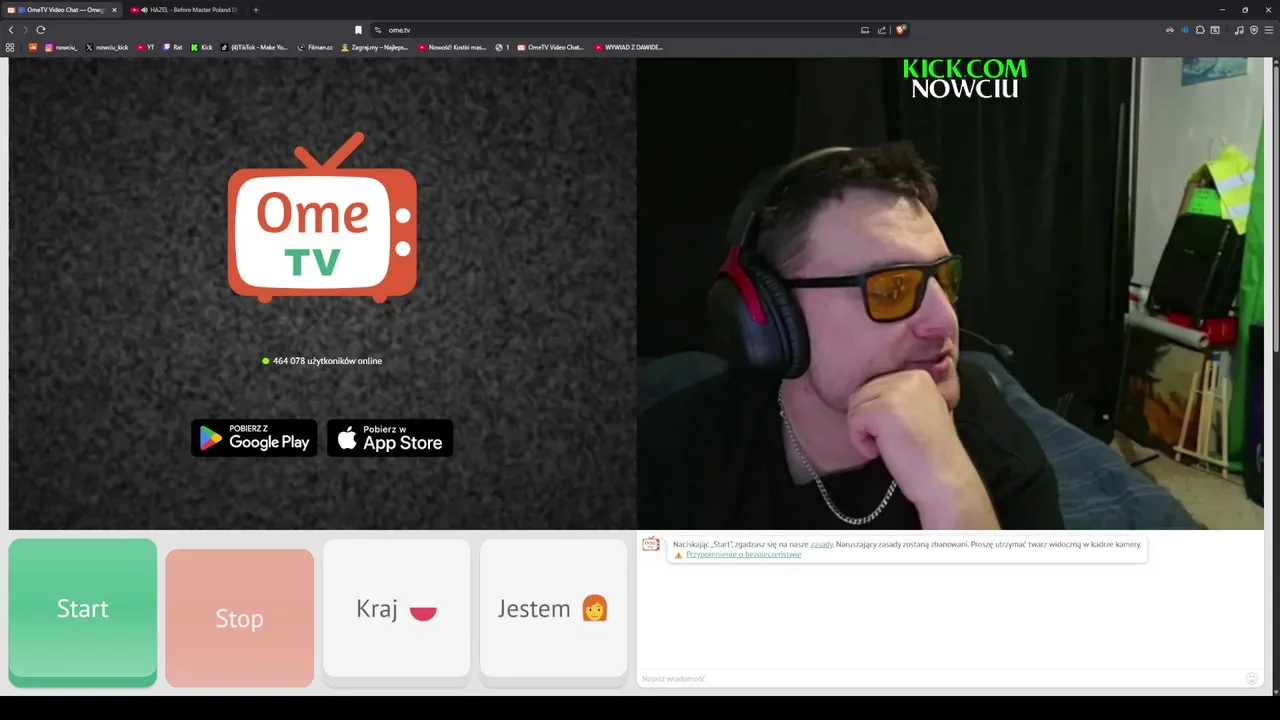Click the green Start button
1280x720 pixels.
[x=83, y=612]
